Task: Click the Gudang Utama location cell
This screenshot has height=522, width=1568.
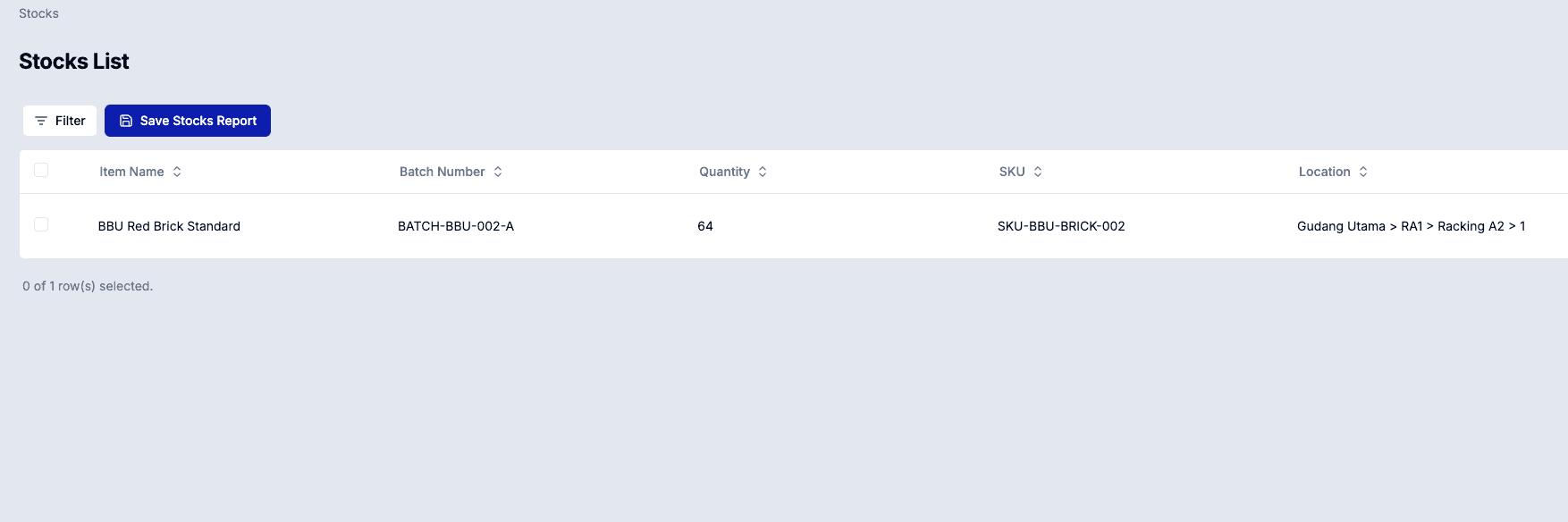Action: click(x=1411, y=226)
